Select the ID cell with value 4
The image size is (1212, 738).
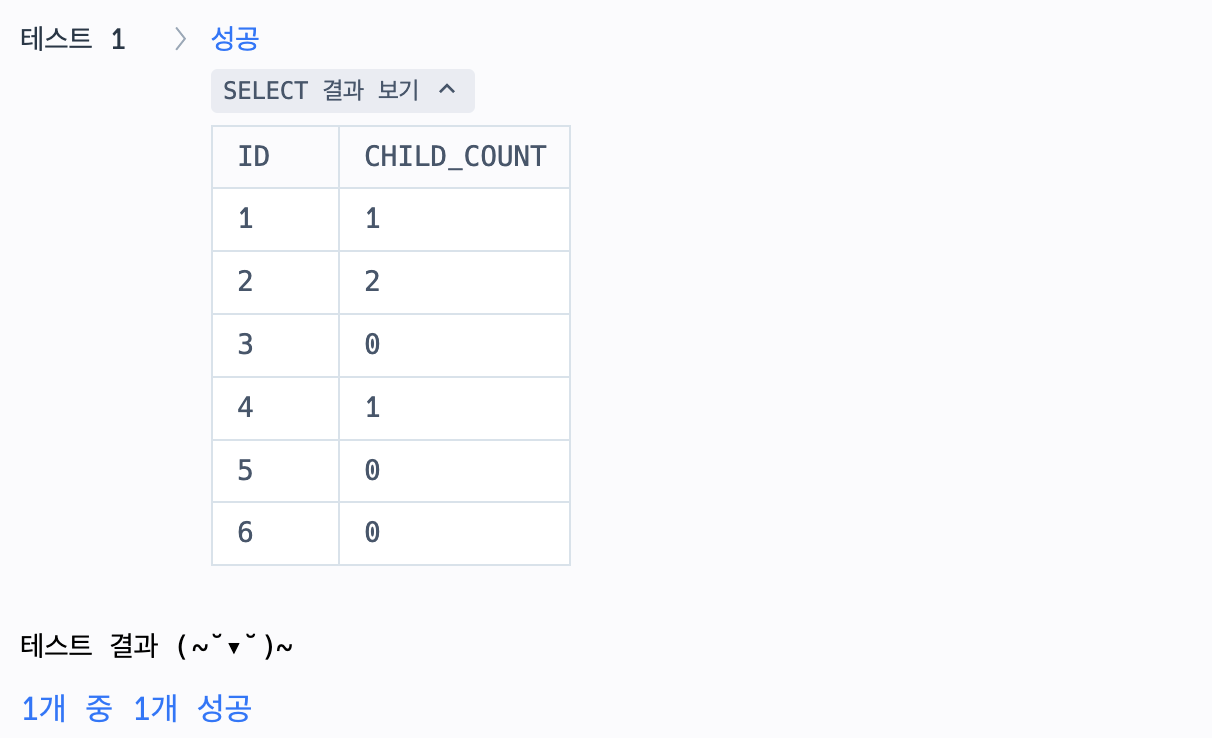[x=275, y=408]
